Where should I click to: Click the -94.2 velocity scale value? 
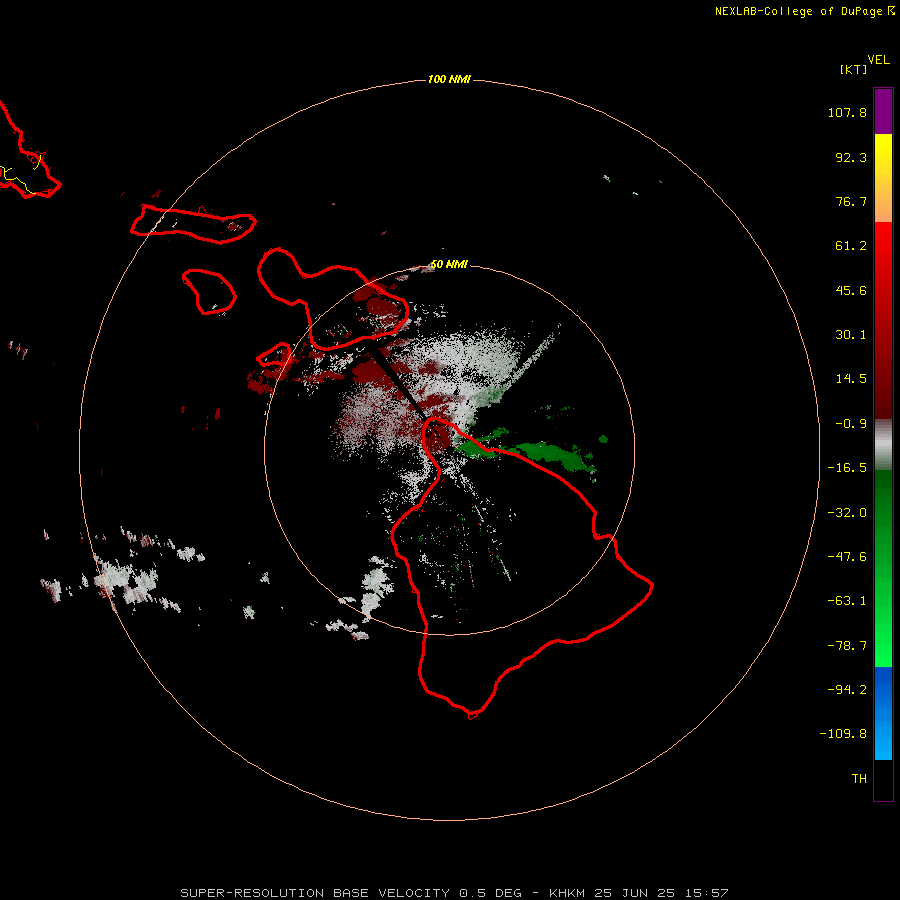click(x=847, y=689)
